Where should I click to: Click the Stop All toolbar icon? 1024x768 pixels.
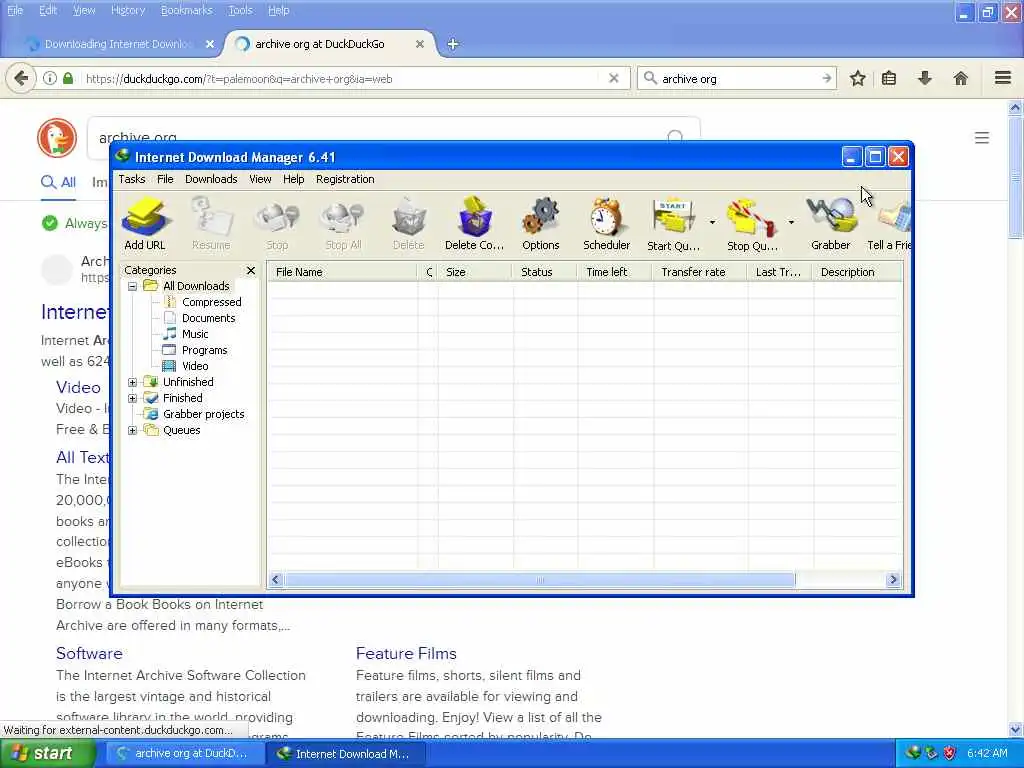(344, 224)
